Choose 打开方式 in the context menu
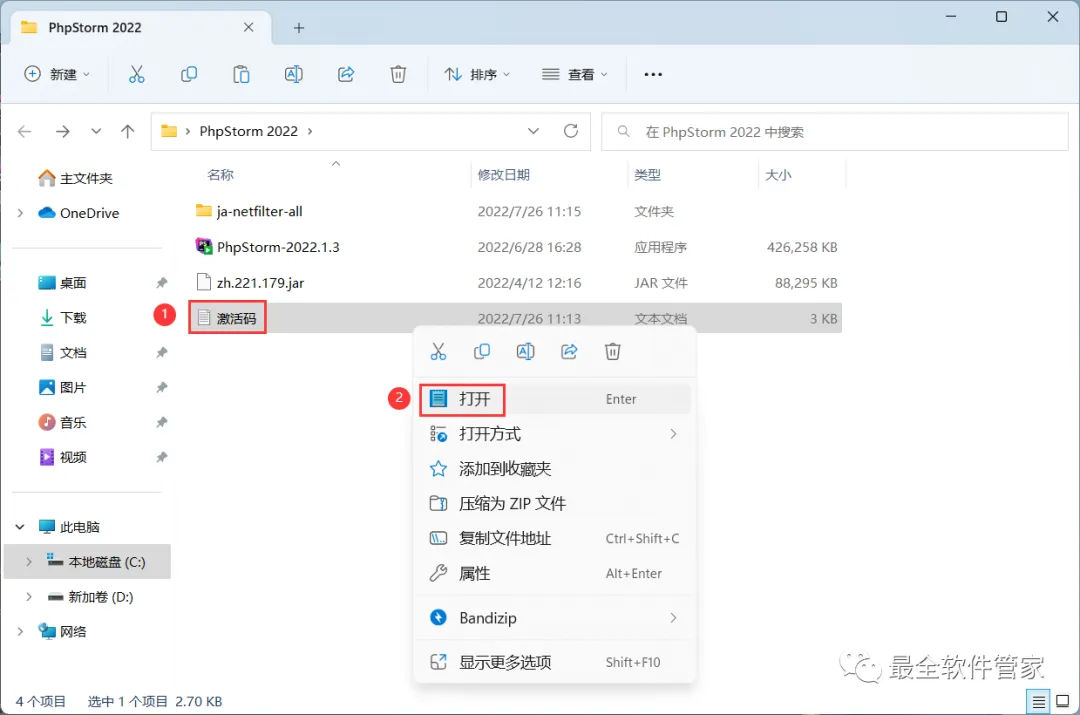 point(554,434)
